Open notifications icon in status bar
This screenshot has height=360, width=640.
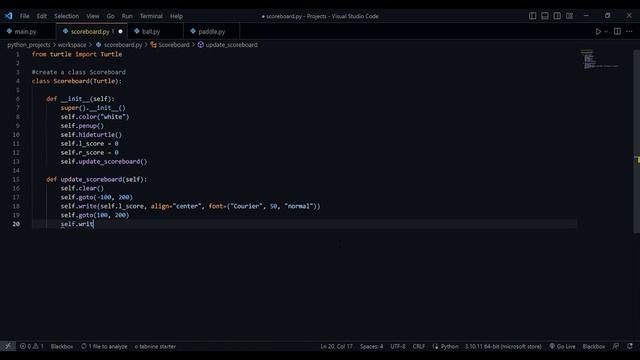pyautogui.click(x=630, y=346)
